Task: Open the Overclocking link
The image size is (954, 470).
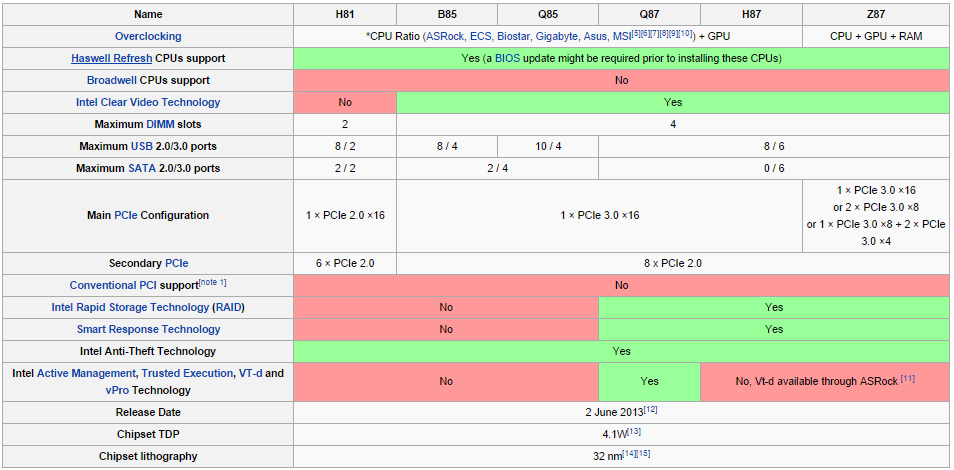Action: 148,36
